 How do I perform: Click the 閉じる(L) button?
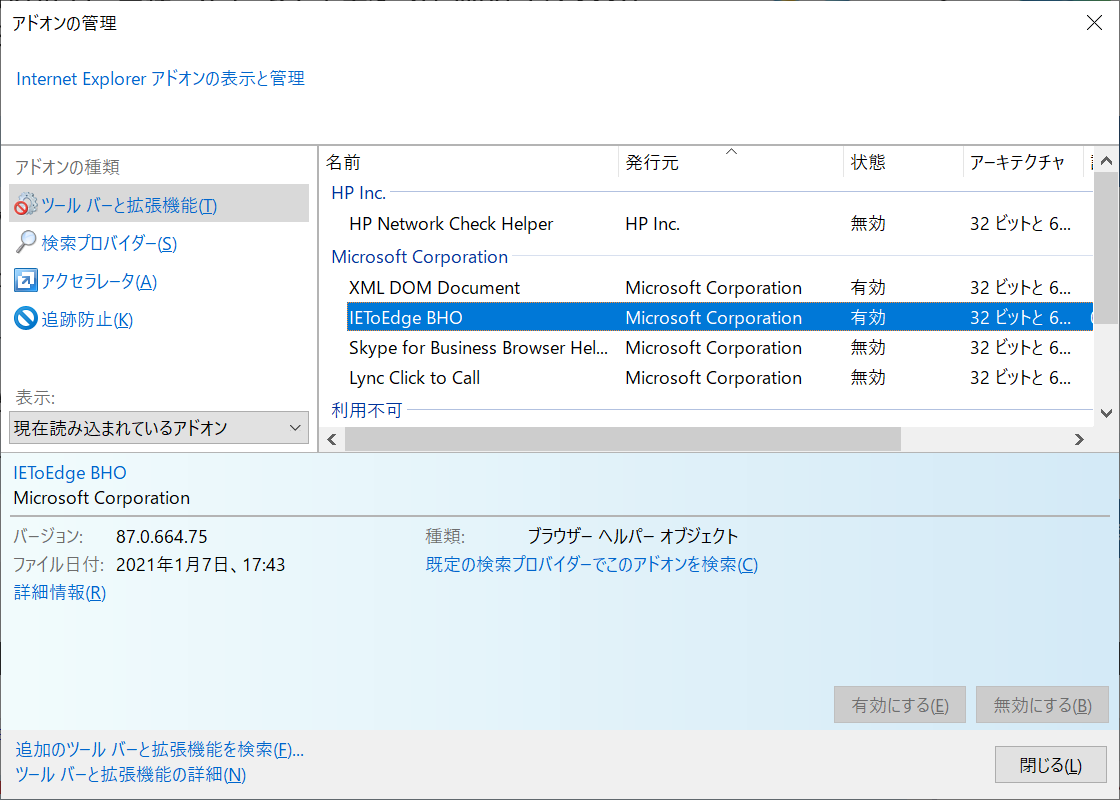[x=1051, y=765]
